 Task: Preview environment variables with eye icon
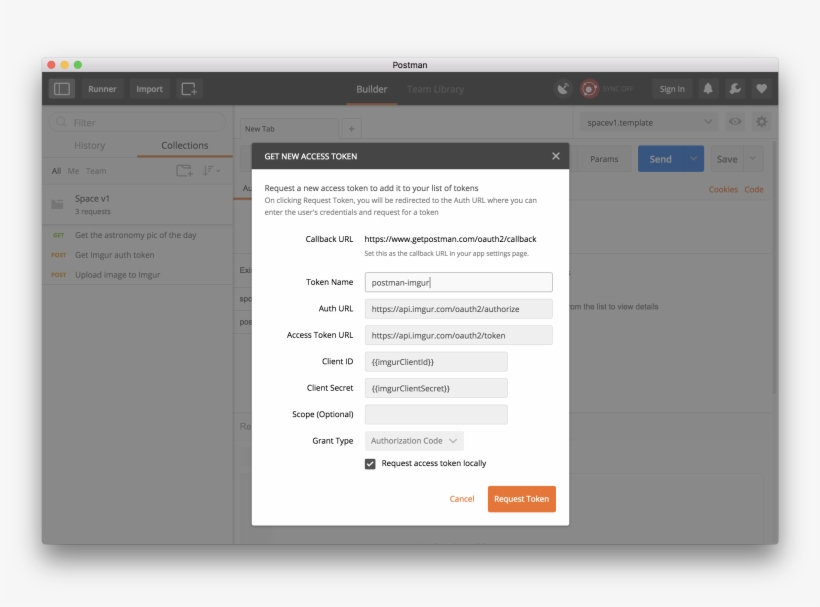pyautogui.click(x=737, y=122)
